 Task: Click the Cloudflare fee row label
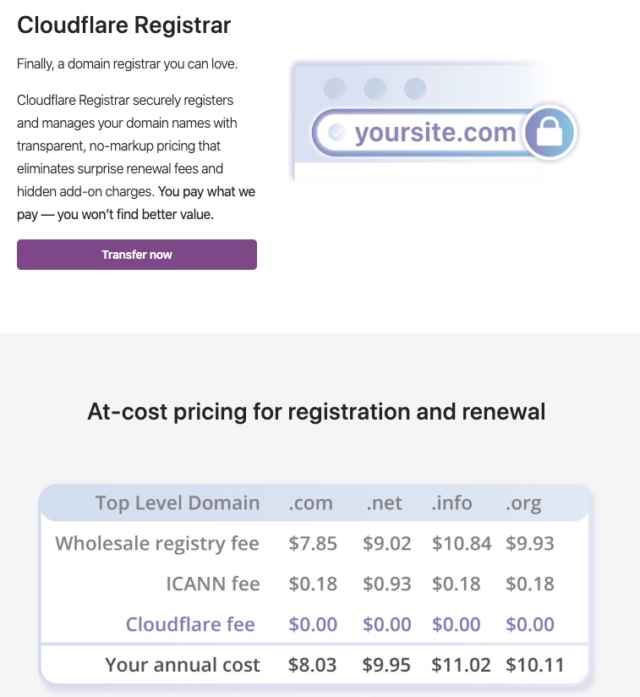190,624
